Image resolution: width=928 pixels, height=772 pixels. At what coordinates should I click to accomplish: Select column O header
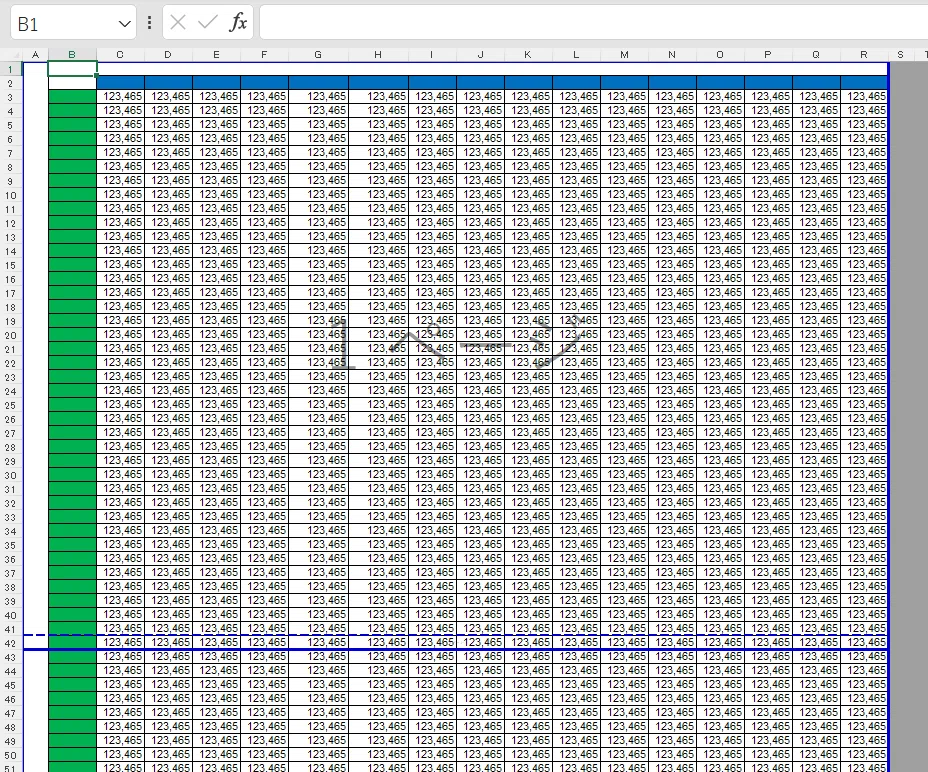point(720,55)
